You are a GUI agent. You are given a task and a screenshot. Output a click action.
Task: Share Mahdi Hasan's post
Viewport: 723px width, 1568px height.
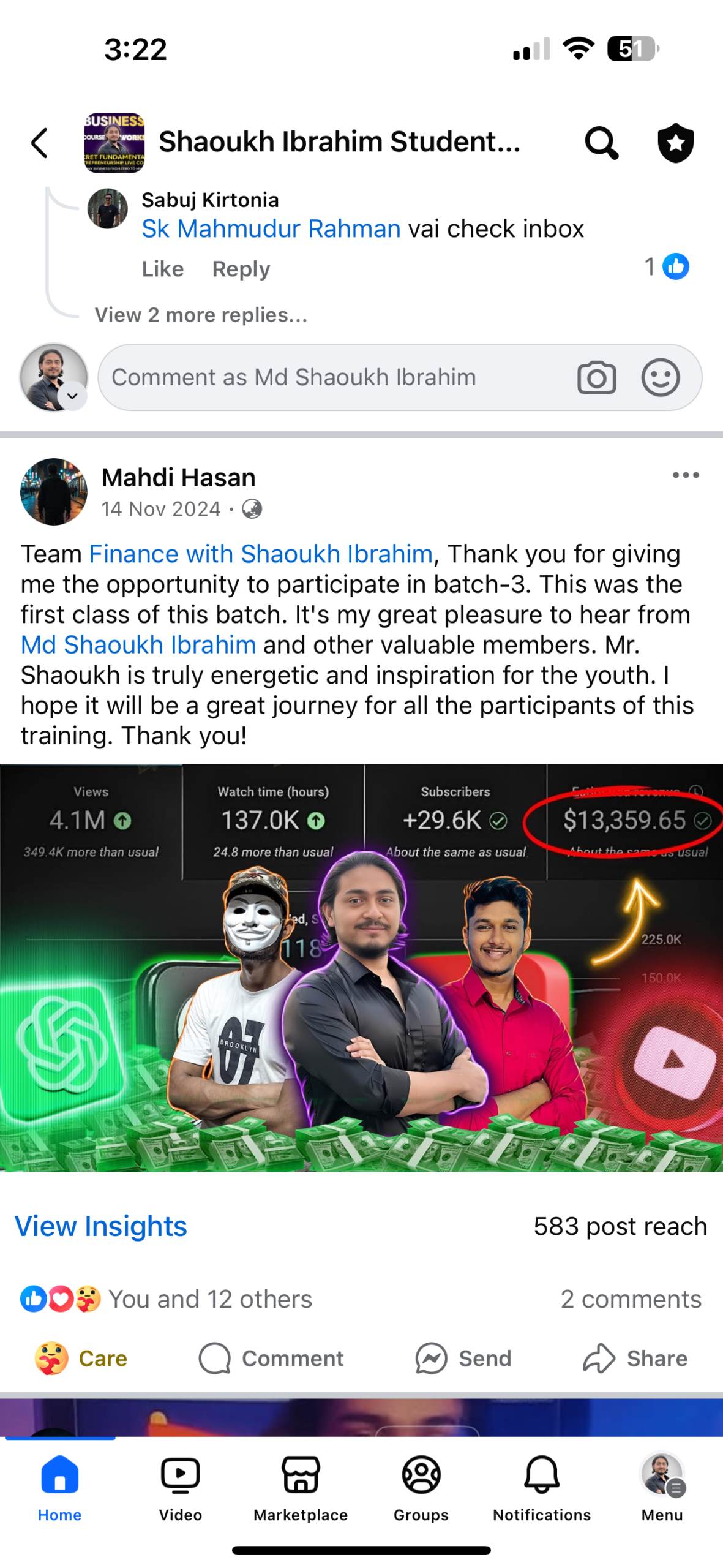point(635,1358)
